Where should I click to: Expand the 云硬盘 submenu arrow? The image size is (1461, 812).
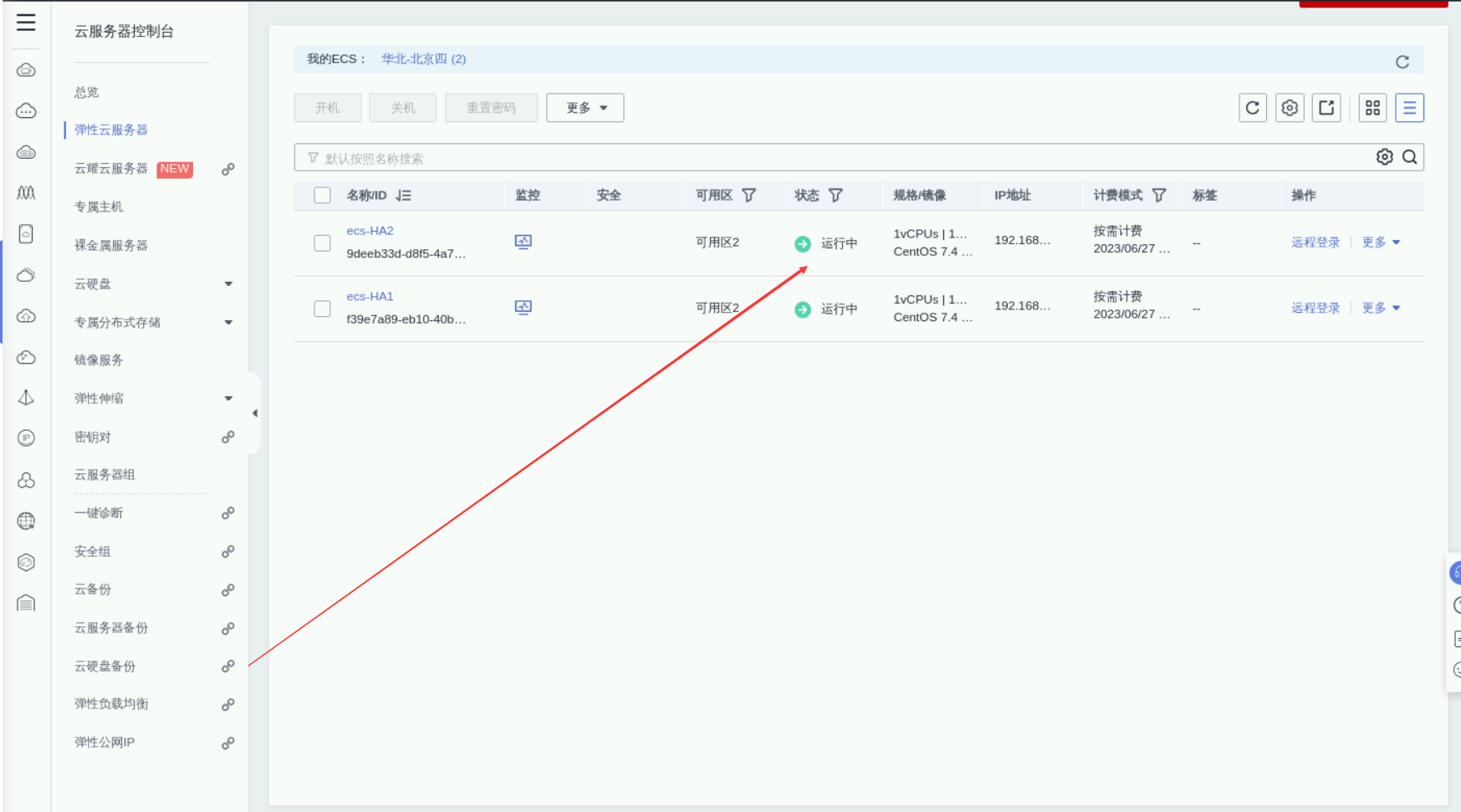[228, 284]
